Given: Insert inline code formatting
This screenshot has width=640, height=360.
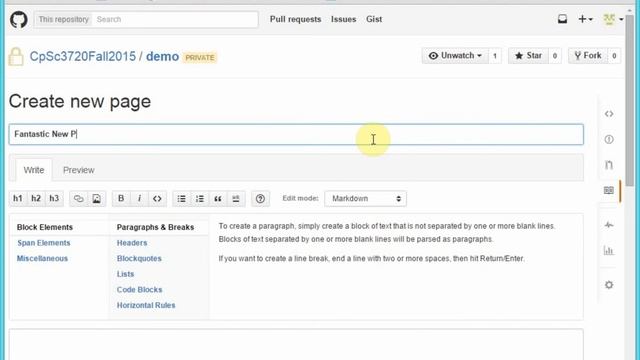Looking at the screenshot, I should 157,199.
